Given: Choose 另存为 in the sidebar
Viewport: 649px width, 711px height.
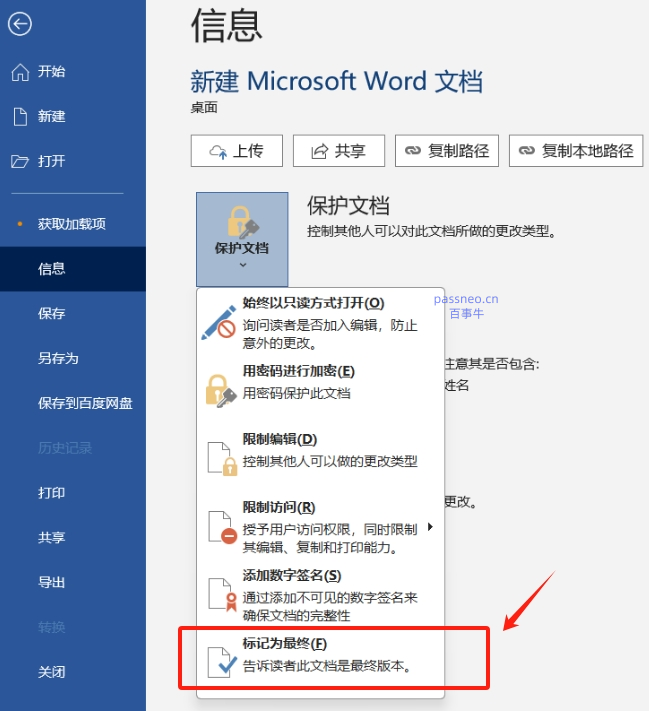Looking at the screenshot, I should click(73, 358).
